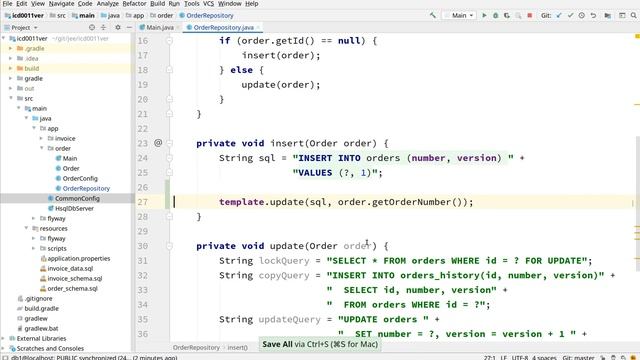The height and width of the screenshot is (360, 640).
Task: Click UTF-8 encoding in status bar
Action: tap(520, 358)
